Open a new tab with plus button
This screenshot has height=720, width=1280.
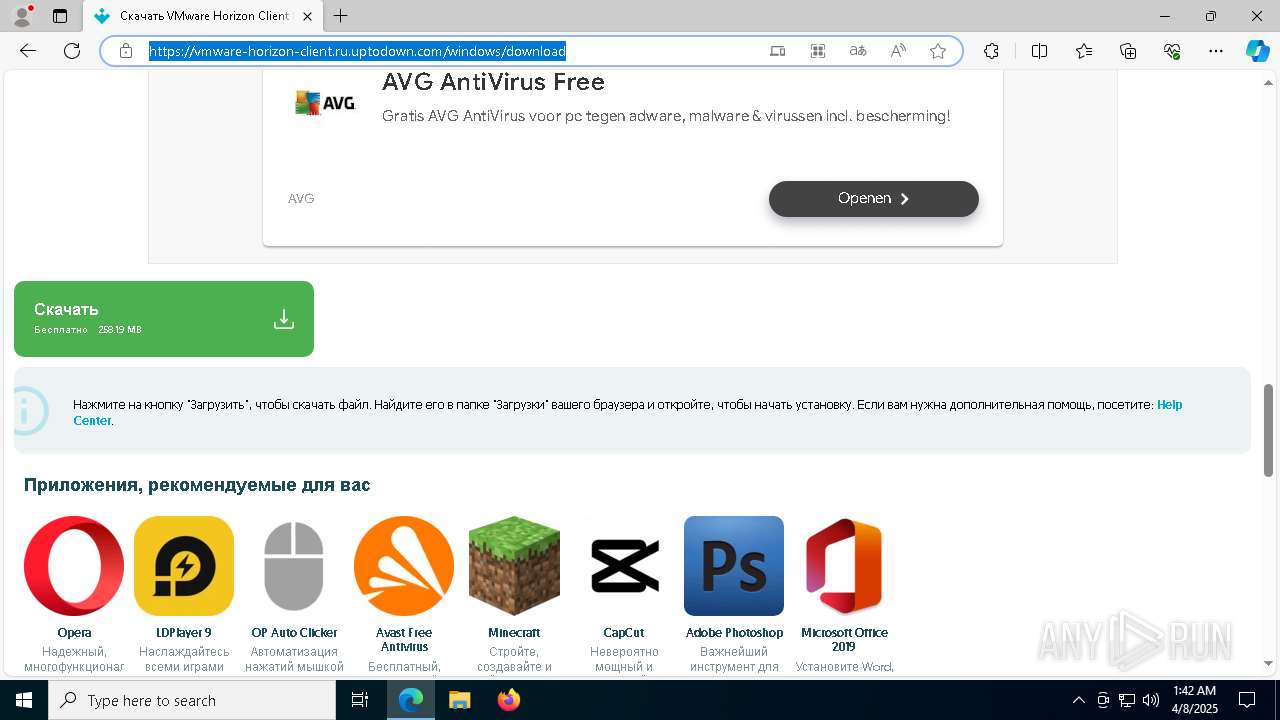(341, 16)
